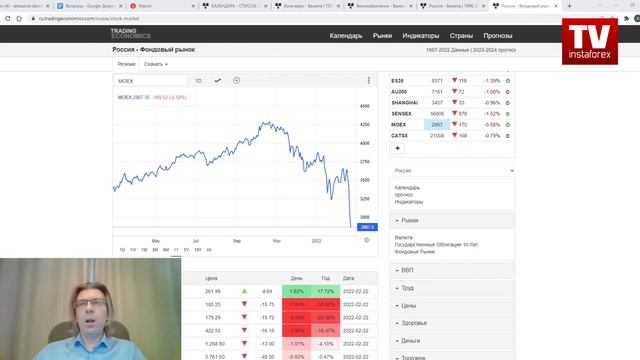Set chart range to 10Y
Viewport: 640px width, 360px height.
pyautogui.click(x=198, y=250)
